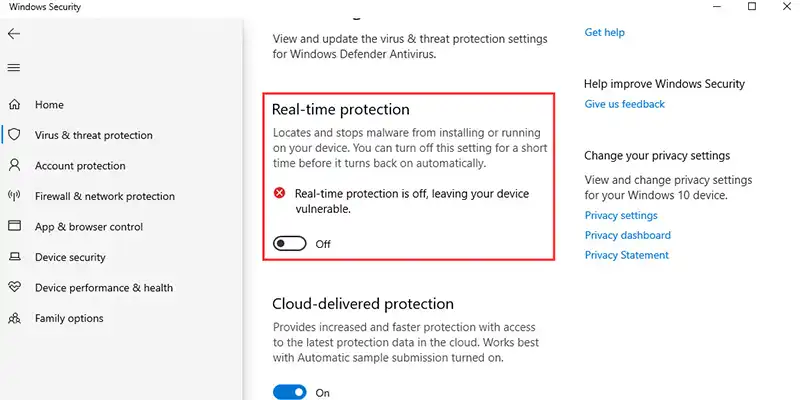Click the Firewall & network protection antenna icon
This screenshot has width=800, height=400.
point(15,196)
